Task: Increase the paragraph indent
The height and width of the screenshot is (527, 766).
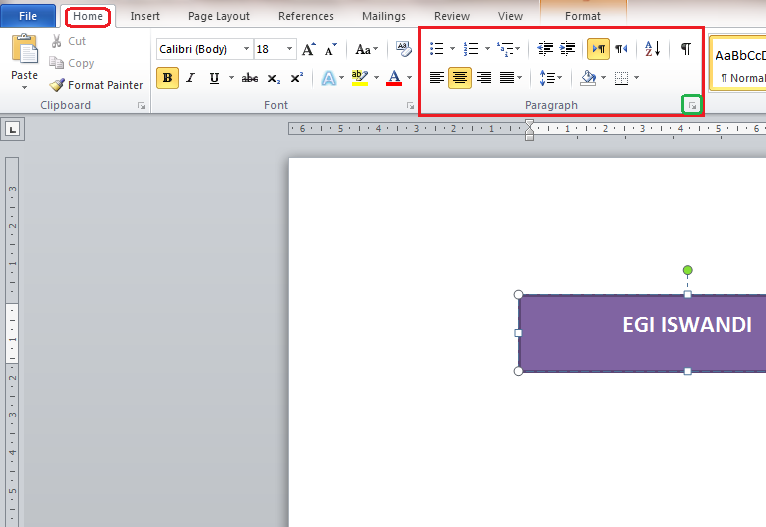Action: coord(568,49)
